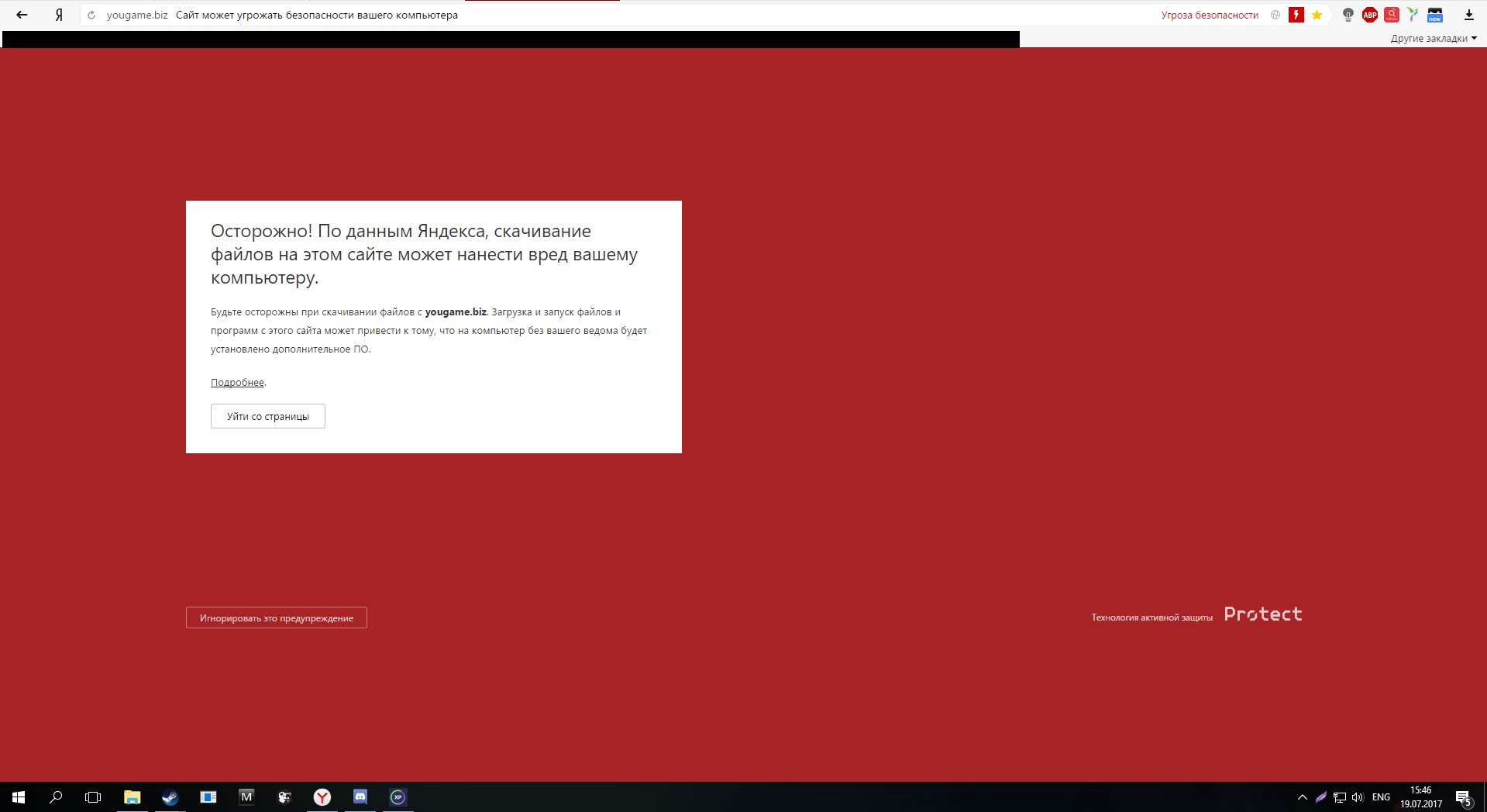Switch to Yandex Browser on taskbar

tap(322, 797)
